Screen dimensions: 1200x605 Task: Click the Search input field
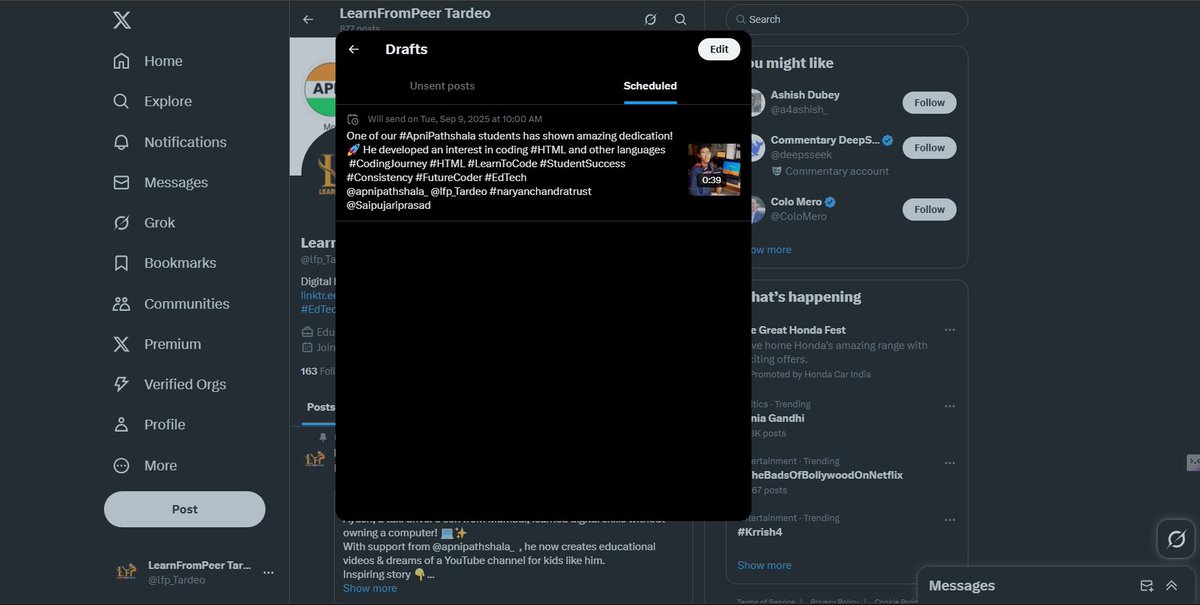coord(846,19)
